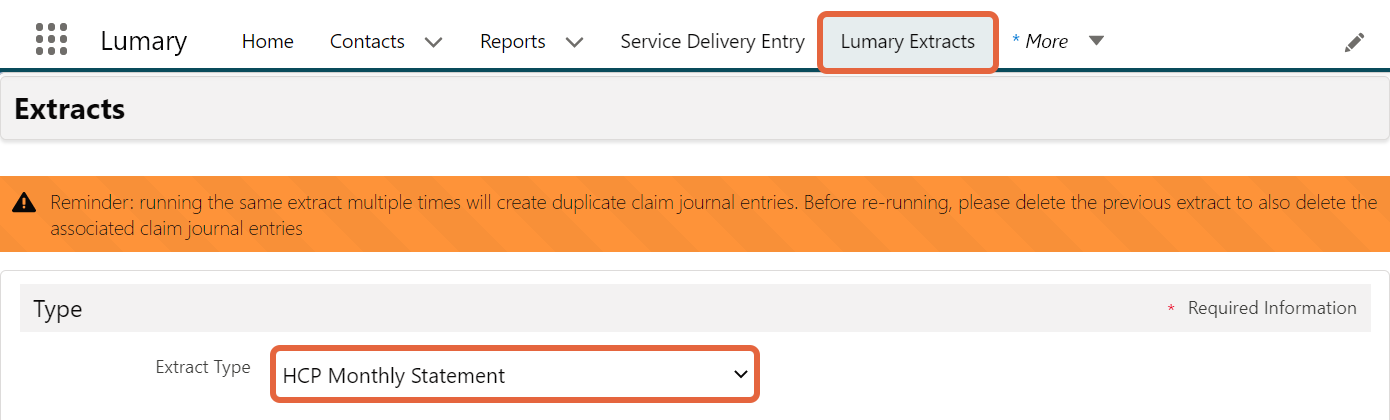1390x420 pixels.
Task: Open the More tabs dropdown arrow
Action: pos(1096,41)
